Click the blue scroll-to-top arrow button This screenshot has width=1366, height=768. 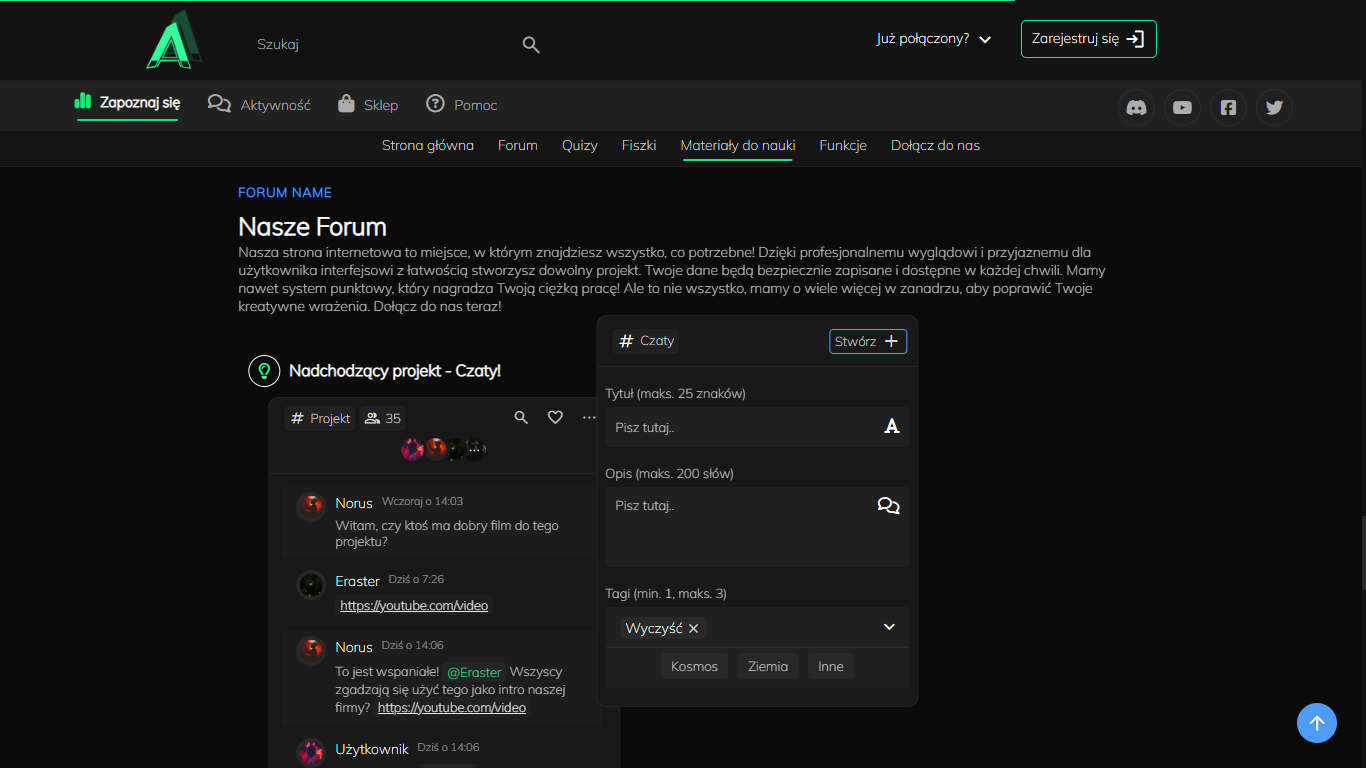point(1316,723)
